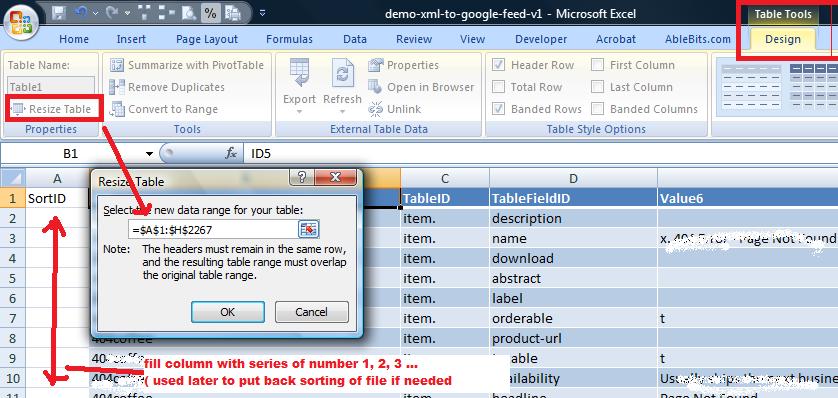This screenshot has height=398, width=838.
Task: Expand the Refresh dropdown arrow
Action: [x=342, y=112]
